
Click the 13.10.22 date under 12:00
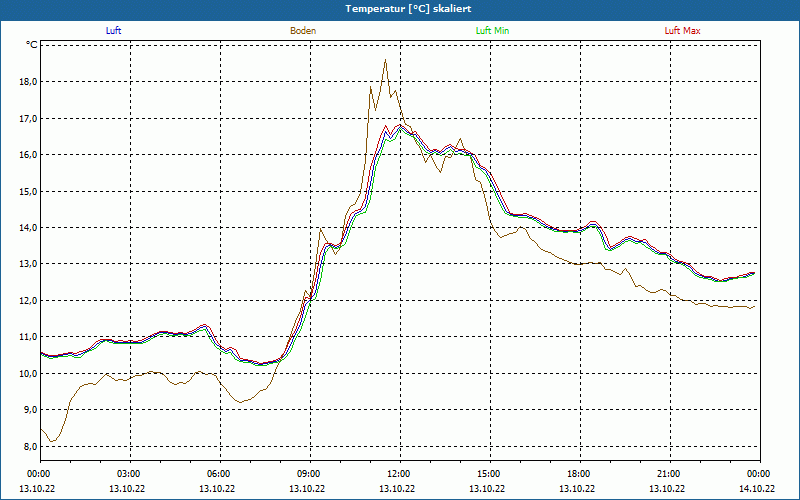[x=397, y=488]
